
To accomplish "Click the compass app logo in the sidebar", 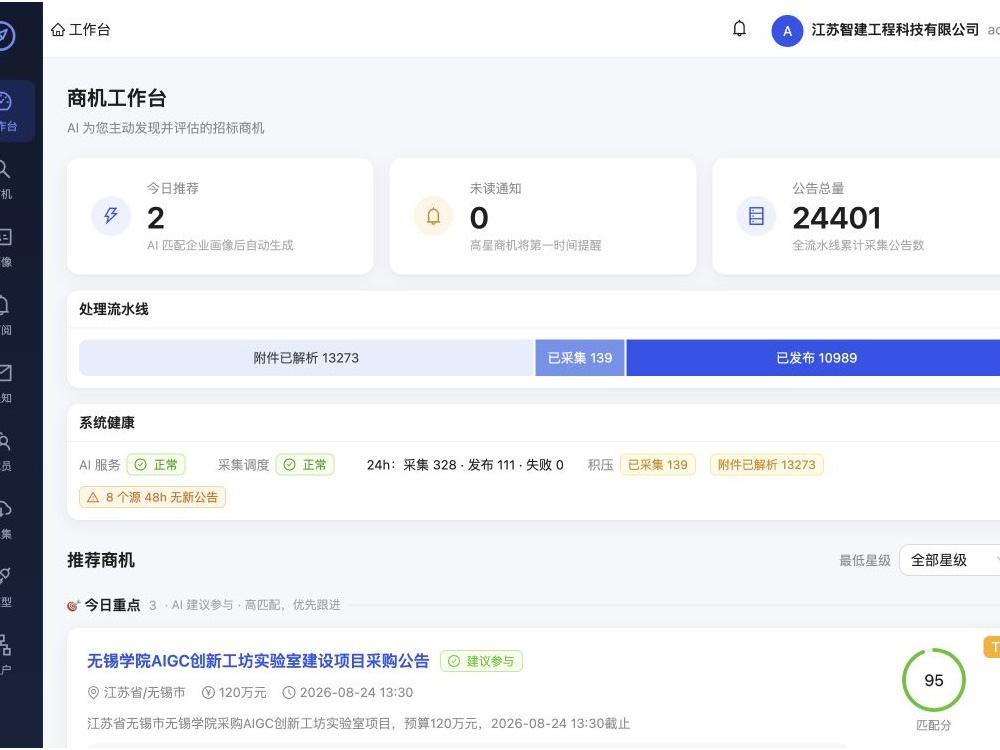I will (x=5, y=35).
